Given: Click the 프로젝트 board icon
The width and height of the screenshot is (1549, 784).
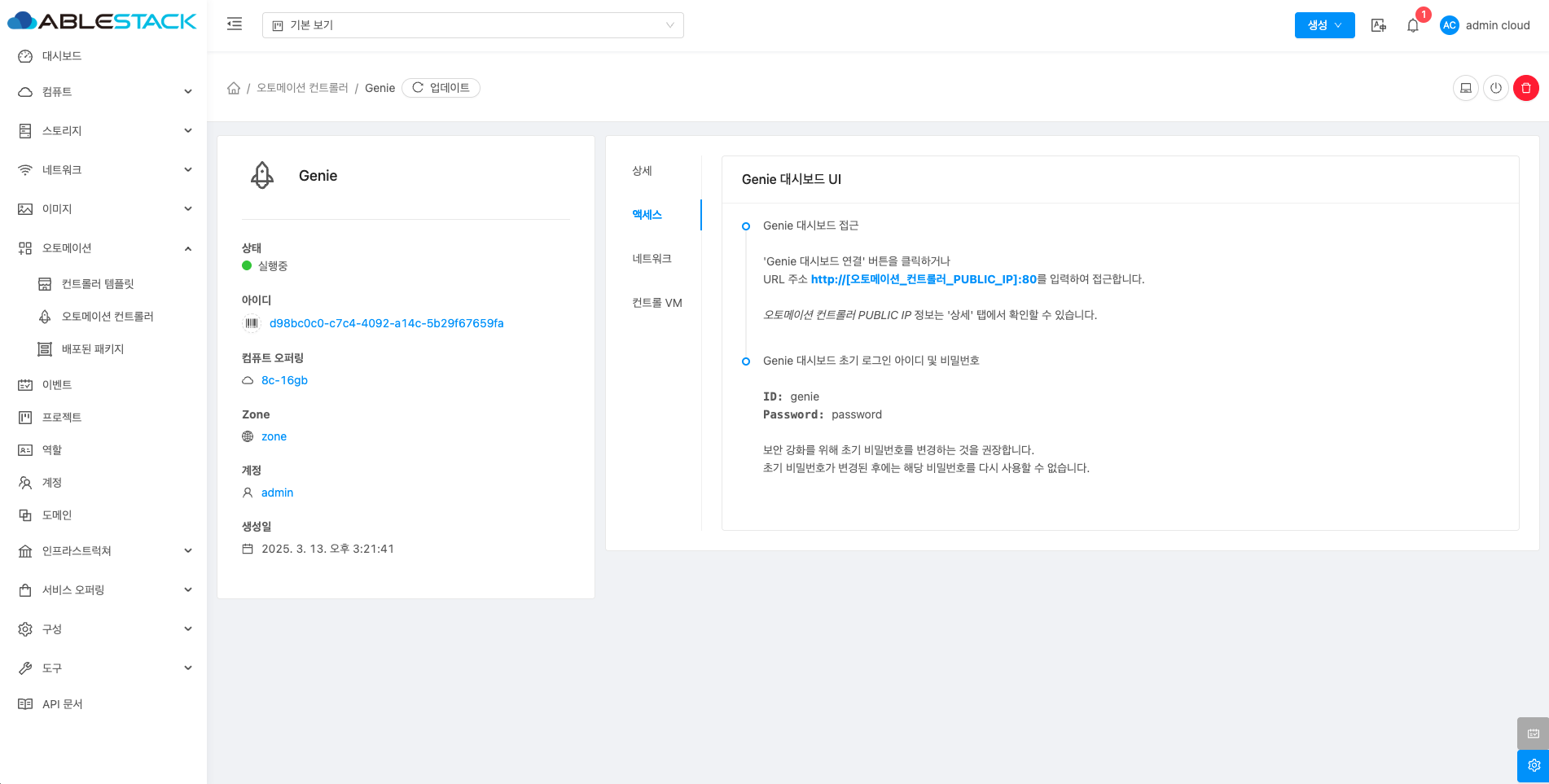Looking at the screenshot, I should tap(25, 418).
